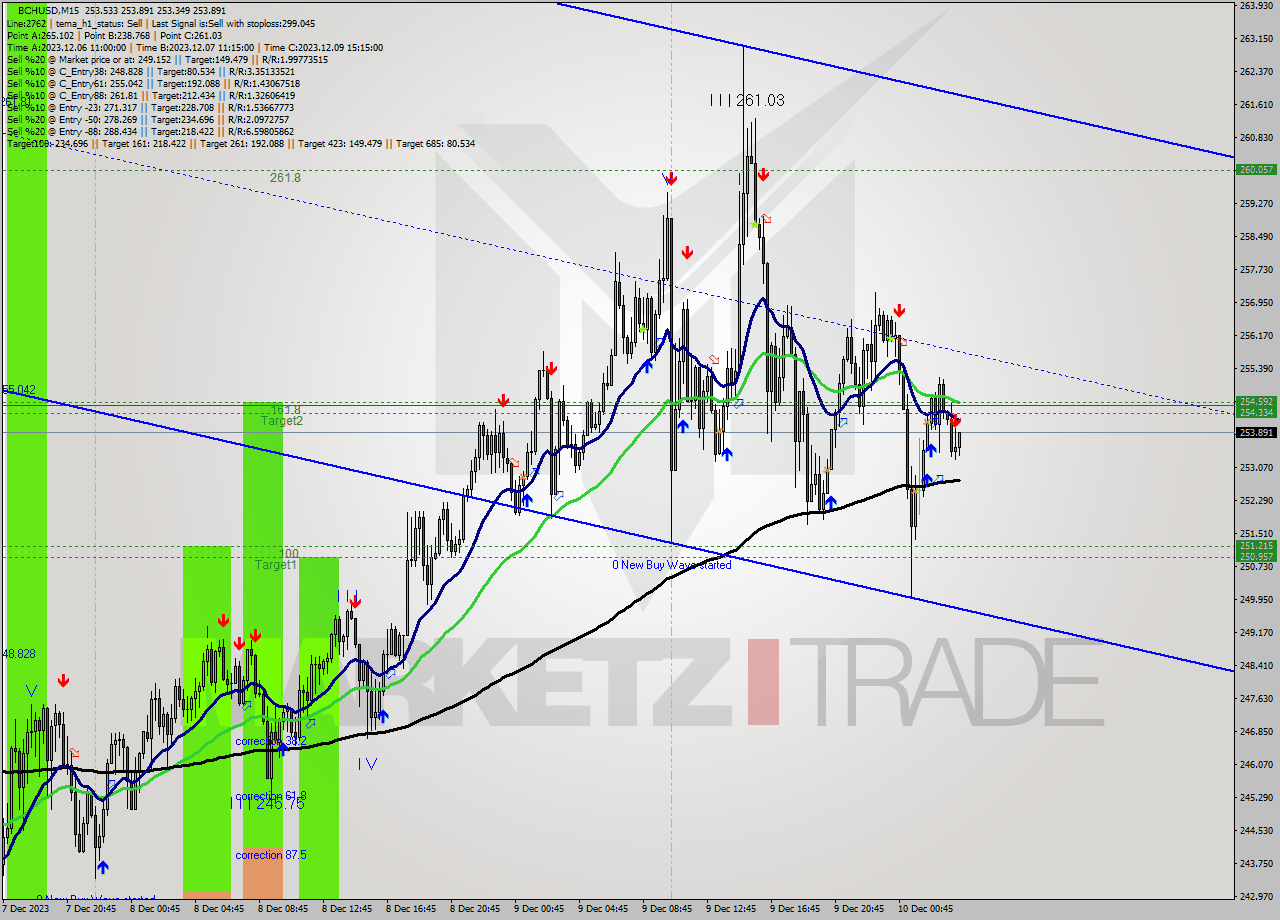Click the 'Sell %20 @ Market price or at: 249.152' line

[88, 59]
